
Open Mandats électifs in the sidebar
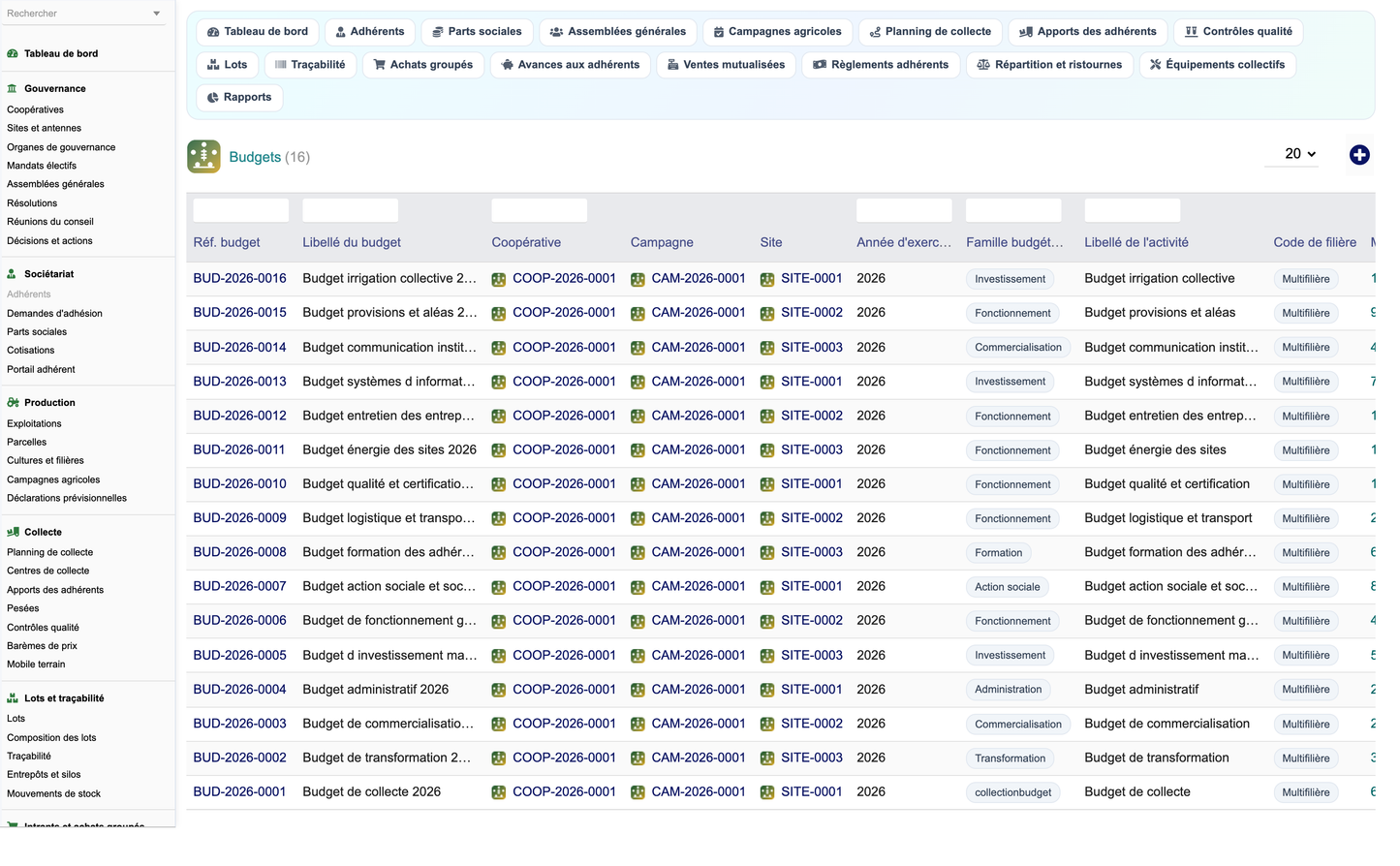(42, 167)
